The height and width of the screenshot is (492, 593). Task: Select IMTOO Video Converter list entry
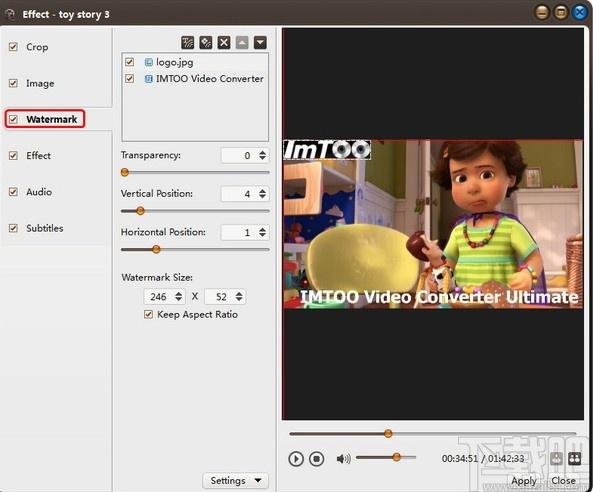210,79
